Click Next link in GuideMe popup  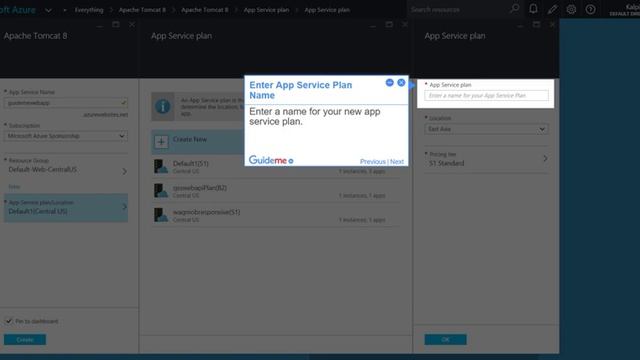click(x=397, y=162)
